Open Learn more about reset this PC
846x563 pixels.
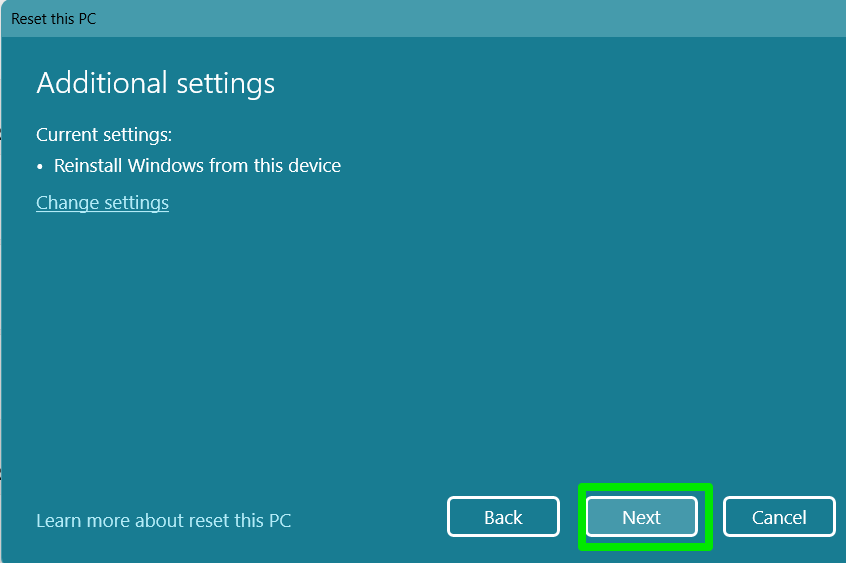(163, 520)
